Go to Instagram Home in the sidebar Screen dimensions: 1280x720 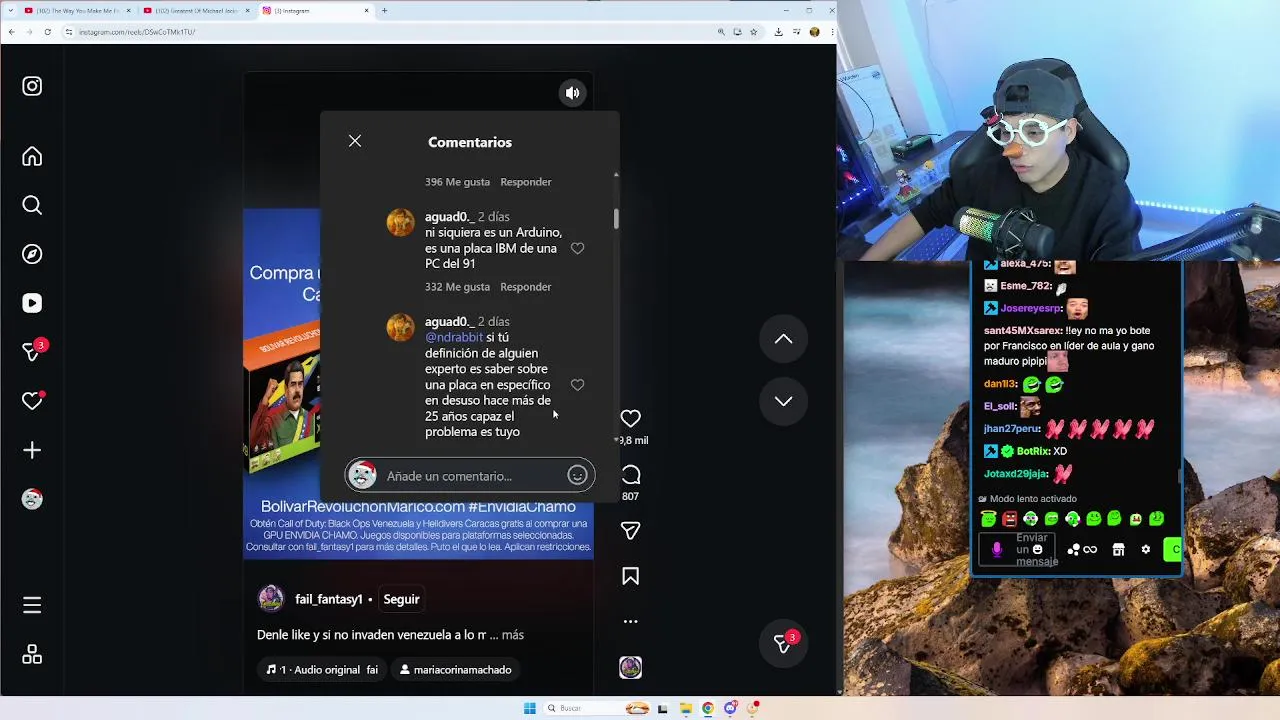click(x=32, y=156)
